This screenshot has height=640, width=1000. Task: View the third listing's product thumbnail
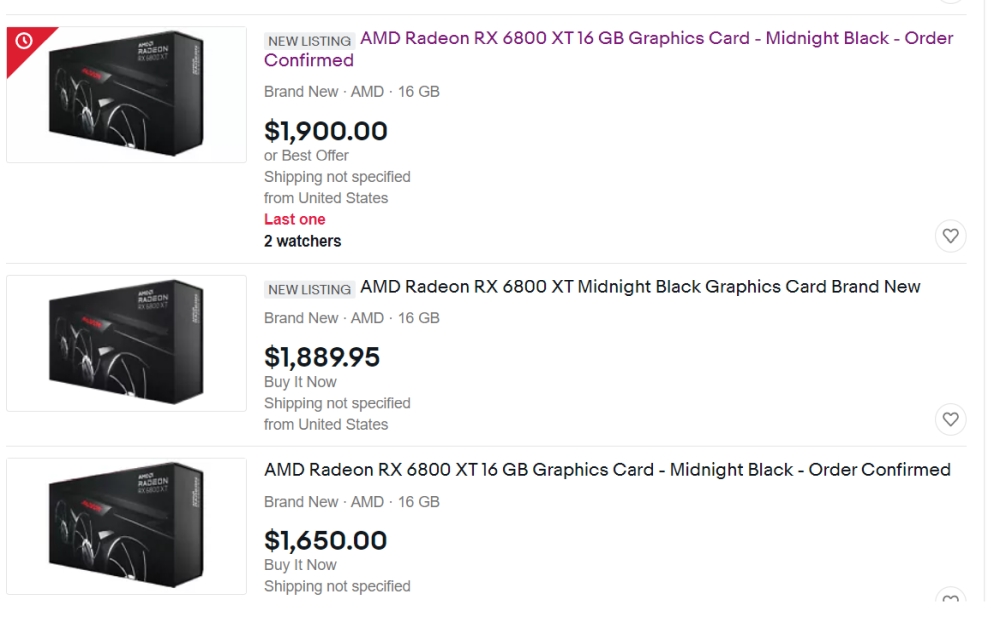coord(125,525)
